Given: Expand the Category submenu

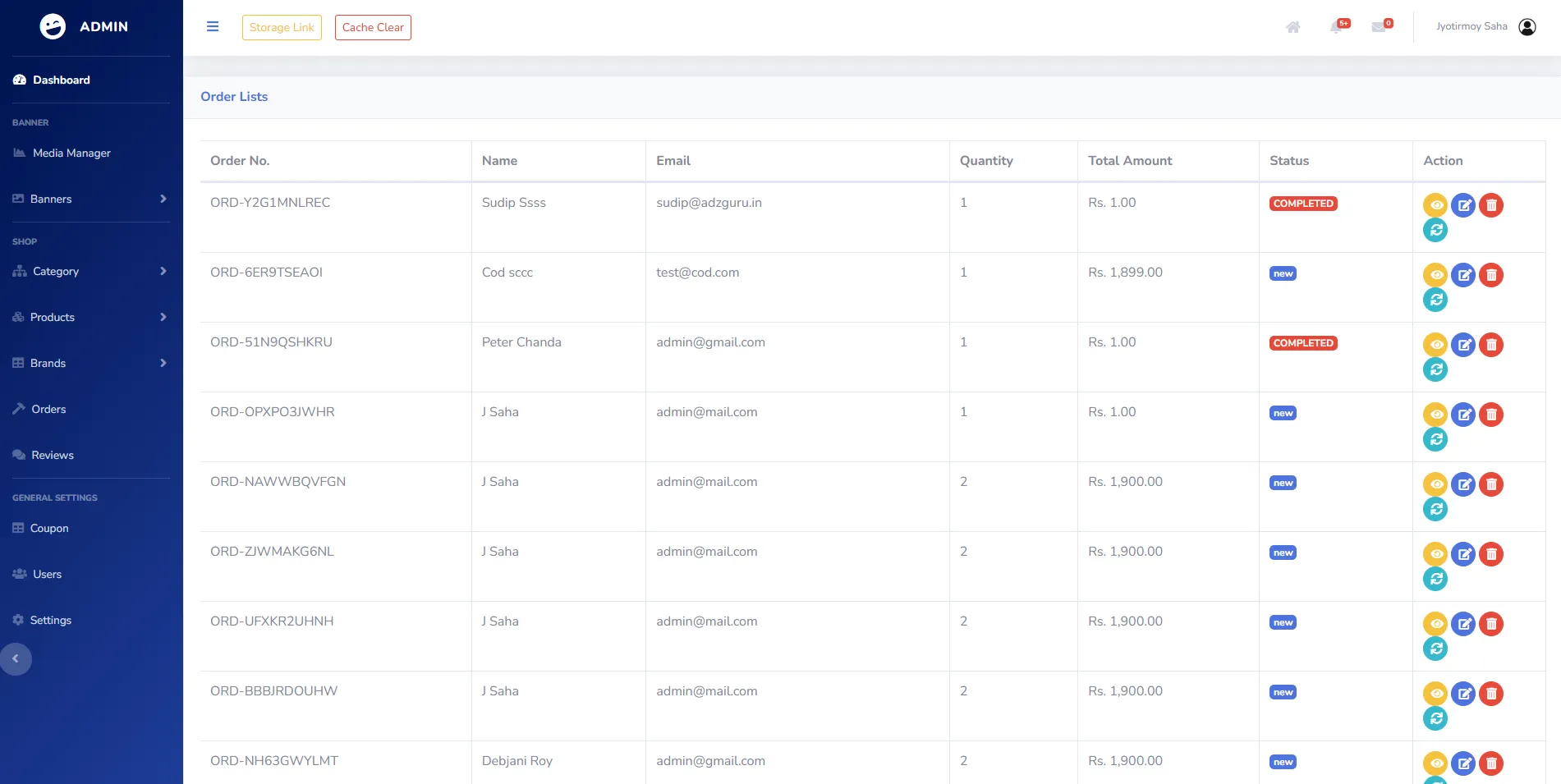Looking at the screenshot, I should tap(55, 271).
